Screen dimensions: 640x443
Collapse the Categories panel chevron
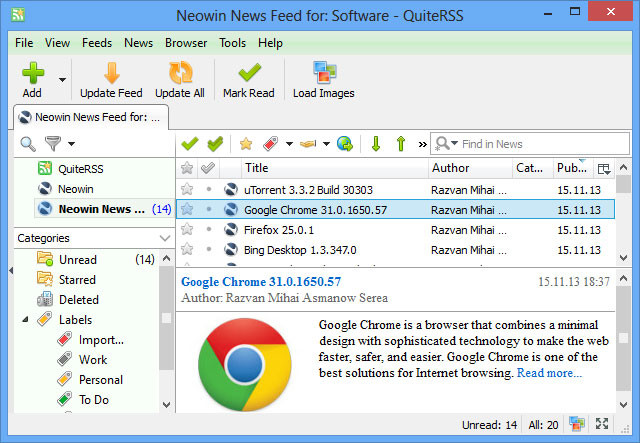pos(165,238)
